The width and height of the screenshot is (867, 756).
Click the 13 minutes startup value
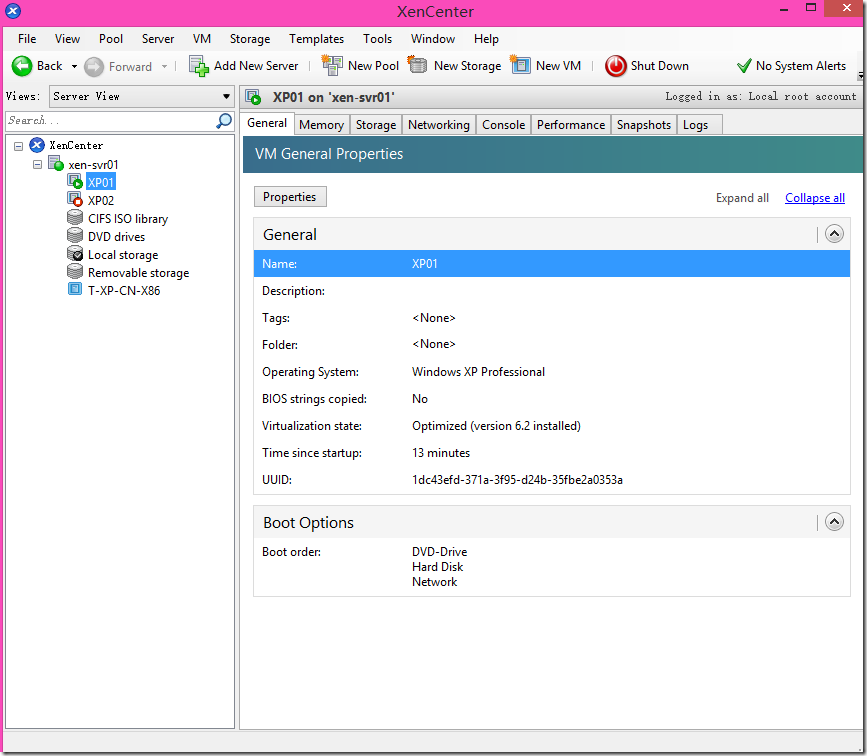pos(441,453)
